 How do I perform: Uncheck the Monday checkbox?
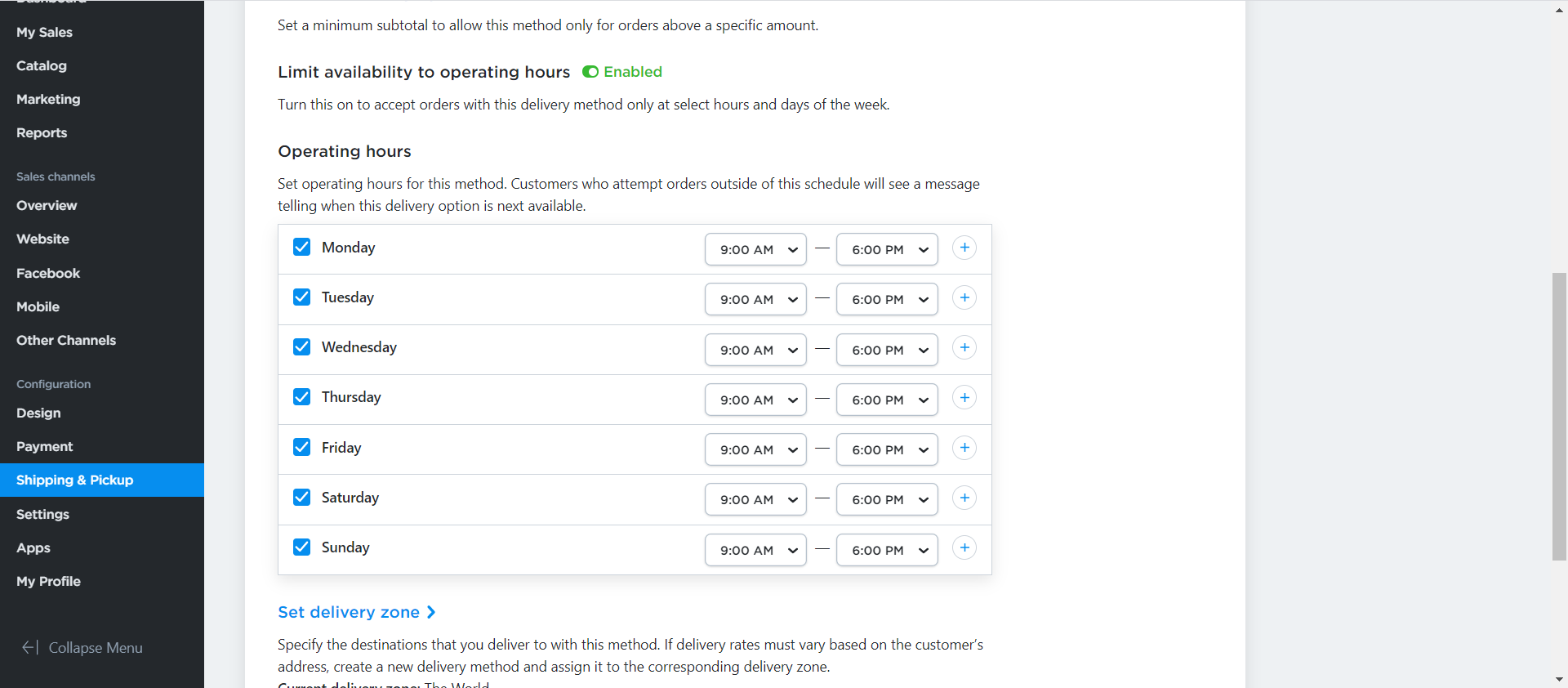(301, 247)
